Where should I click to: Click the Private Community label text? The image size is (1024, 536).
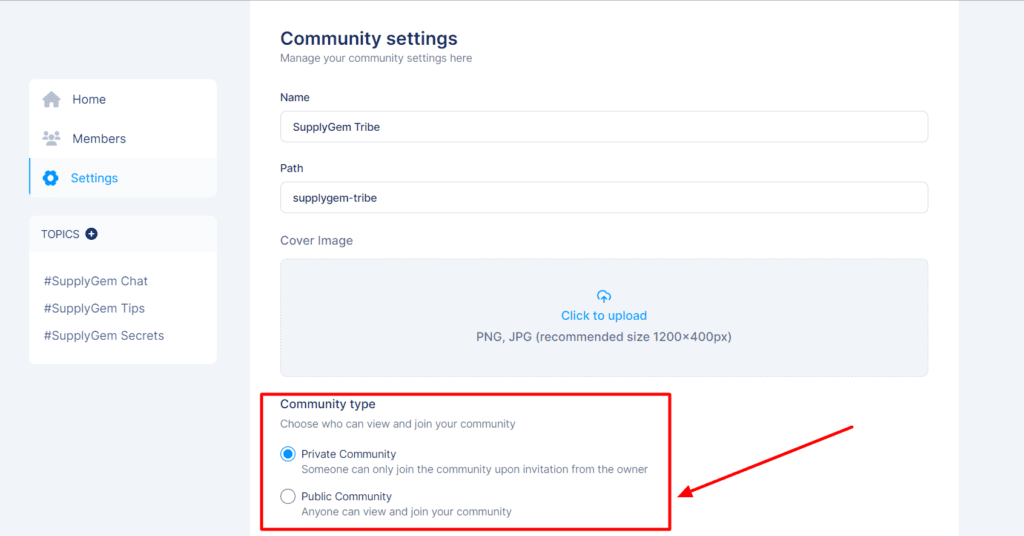point(348,454)
